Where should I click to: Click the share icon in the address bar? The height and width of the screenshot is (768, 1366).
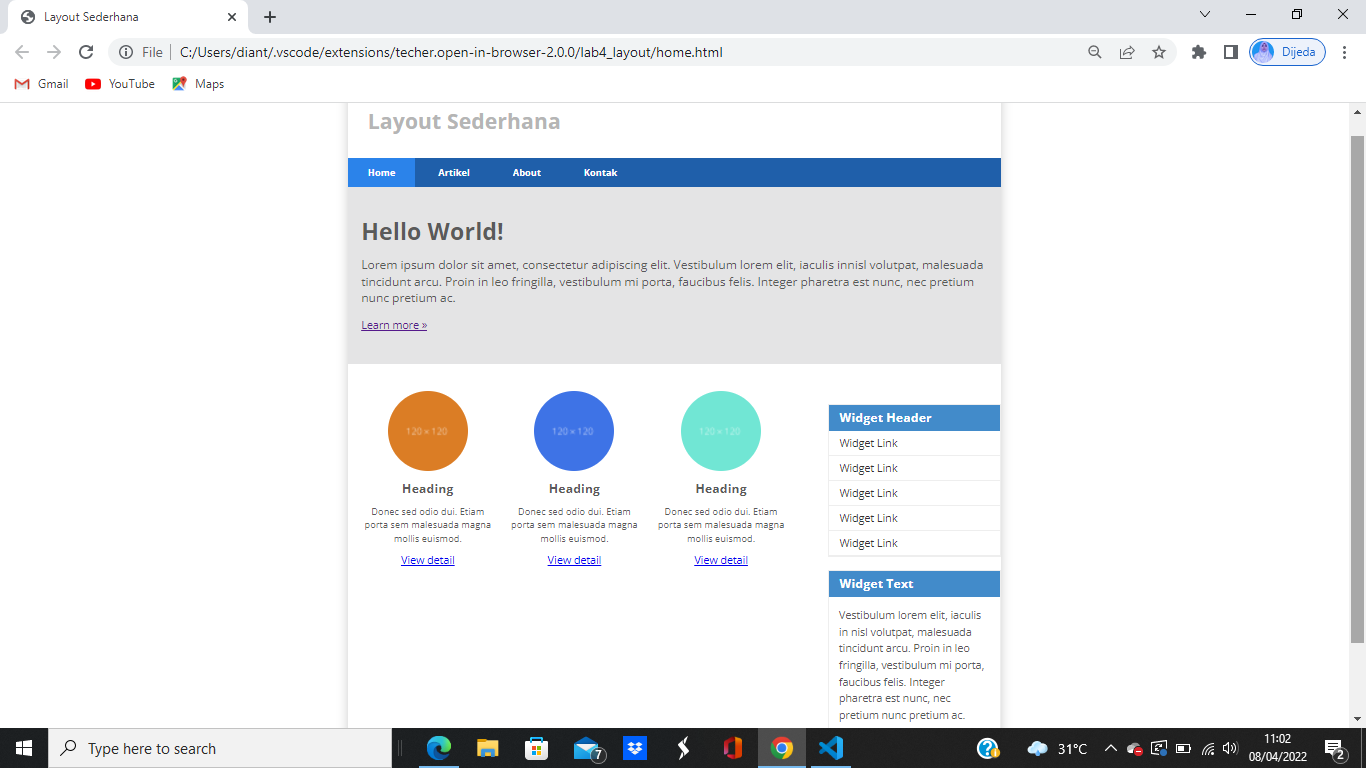(x=1127, y=52)
